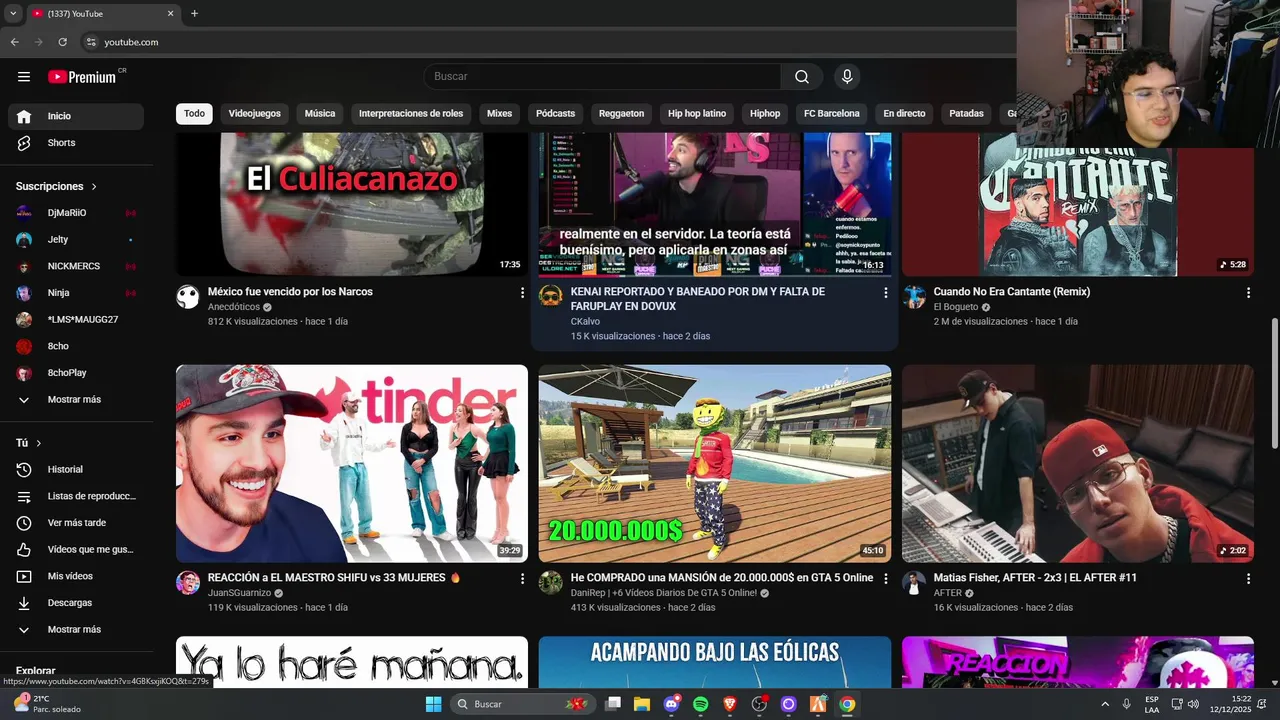The image size is (1280, 720).
Task: Open 8choPlay subscription channel
Action: [x=76, y=373]
